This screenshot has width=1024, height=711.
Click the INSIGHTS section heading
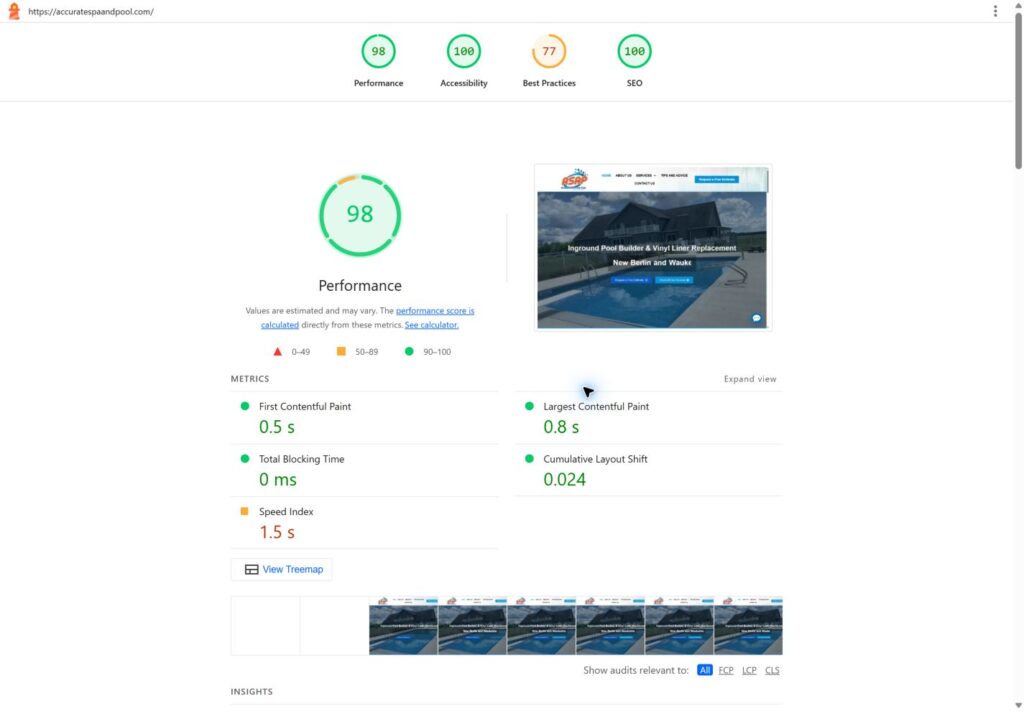(x=251, y=691)
